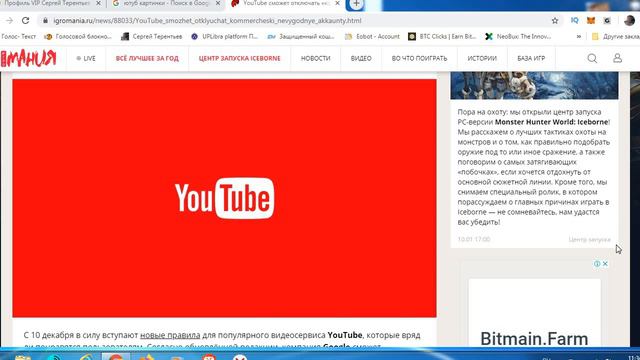This screenshot has height=360, width=640.
Task: Click the Игромания site logo
Action: tap(29, 58)
